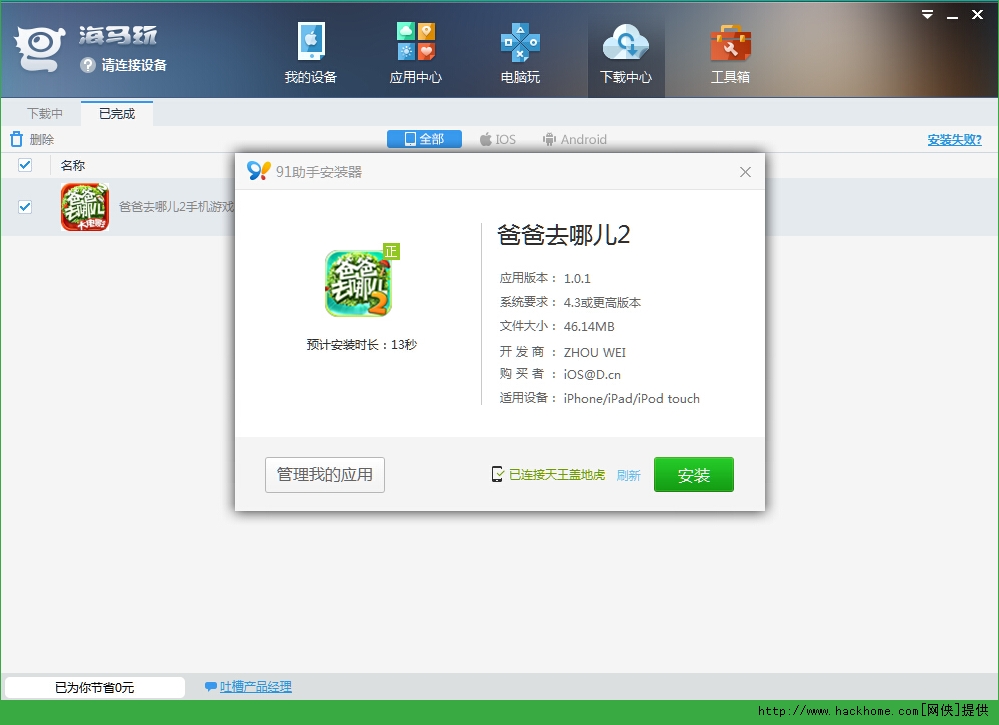This screenshot has height=725, width=999.
Task: Click the green 安装 install button
Action: click(x=694, y=475)
